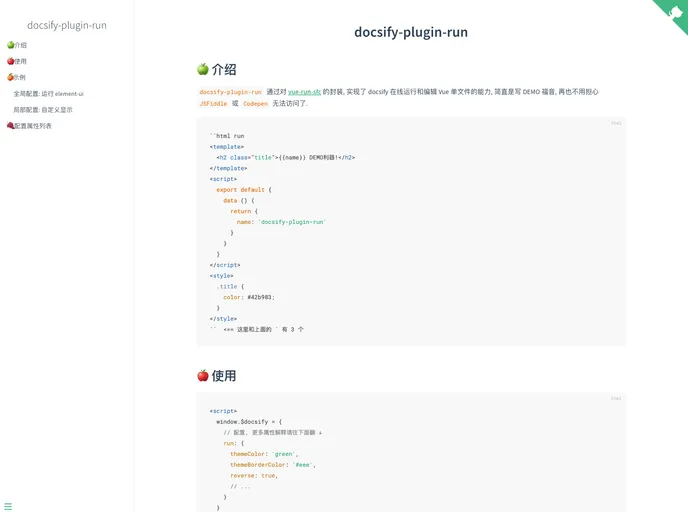Click the closing </template> tag line
The height and width of the screenshot is (512, 688).
pyautogui.click(x=228, y=168)
